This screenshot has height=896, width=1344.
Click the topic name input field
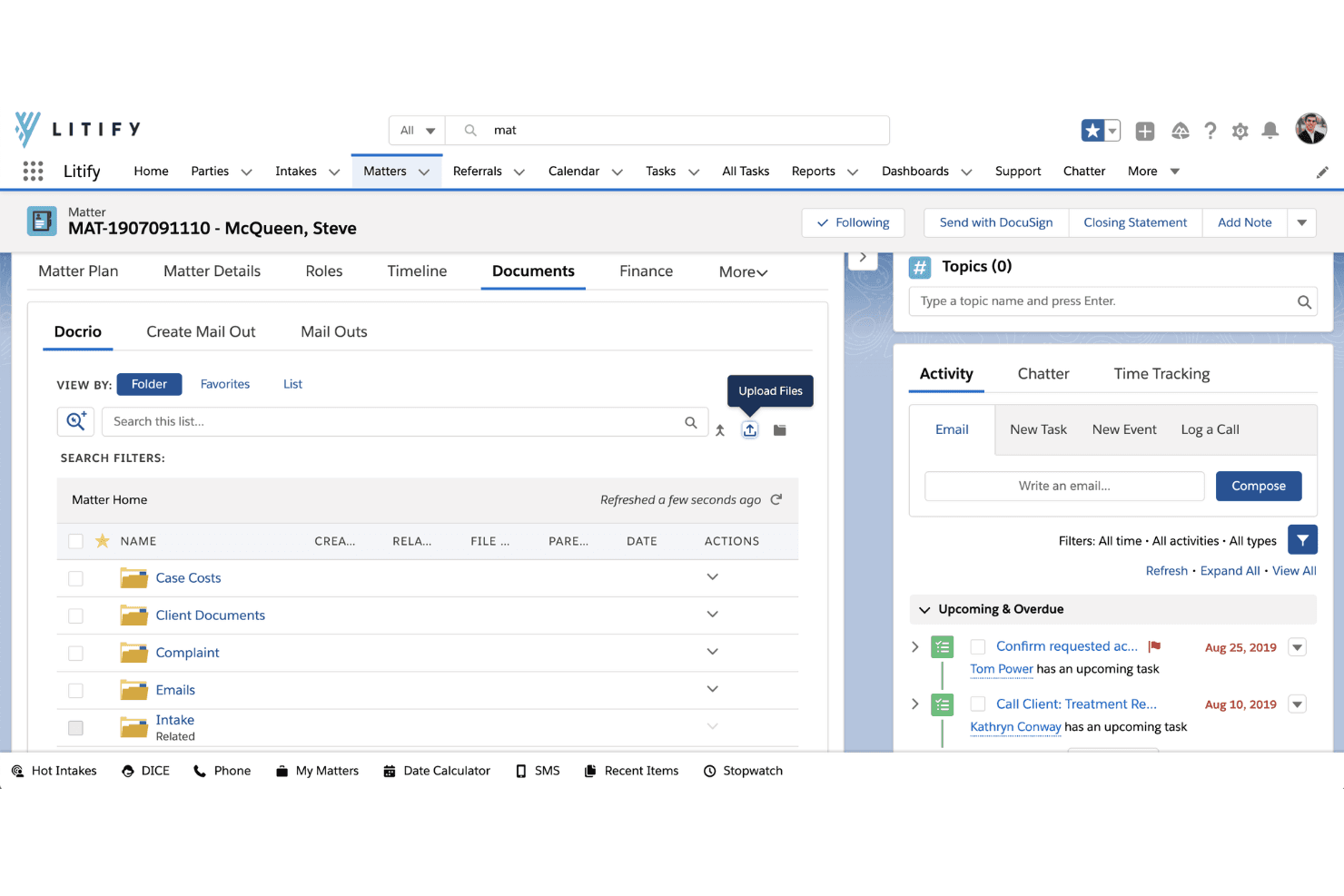pyautogui.click(x=1112, y=301)
